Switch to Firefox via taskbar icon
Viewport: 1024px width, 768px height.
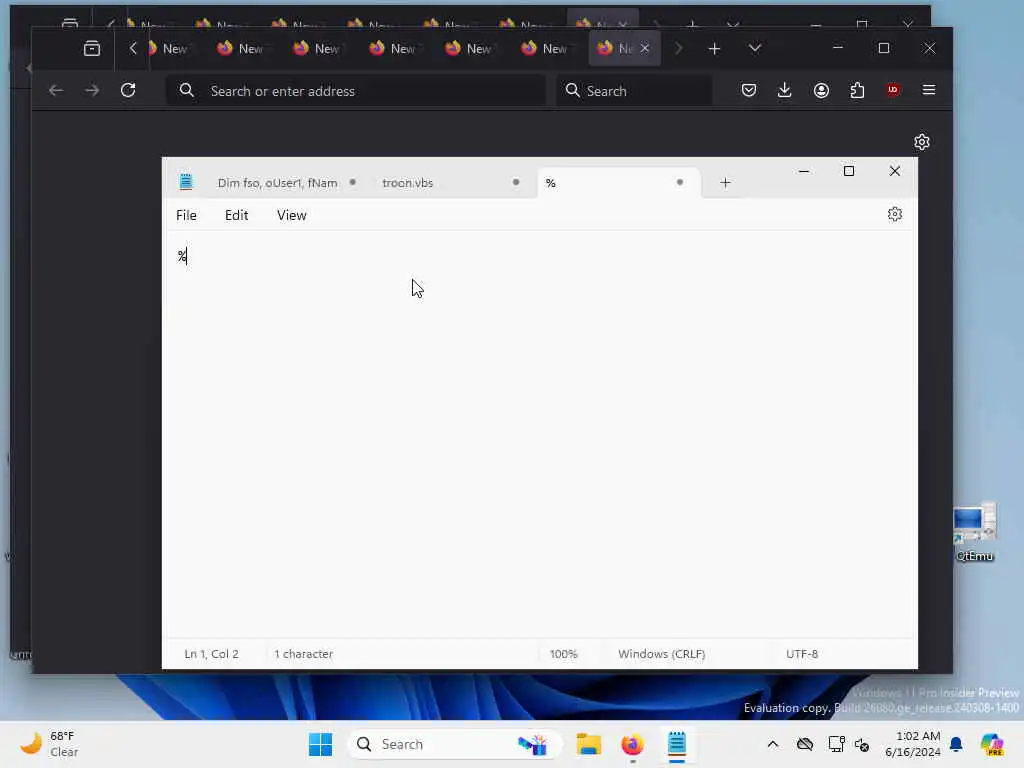point(632,744)
